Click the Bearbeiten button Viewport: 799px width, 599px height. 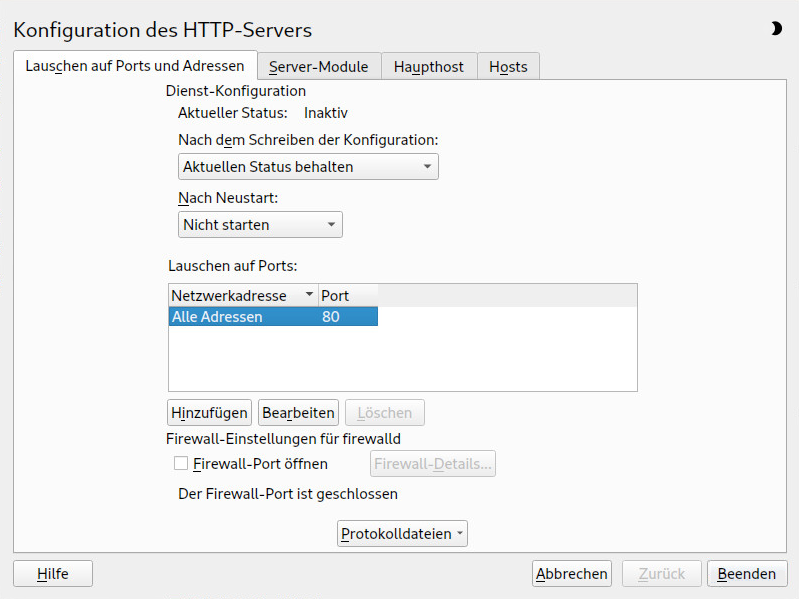pos(298,413)
